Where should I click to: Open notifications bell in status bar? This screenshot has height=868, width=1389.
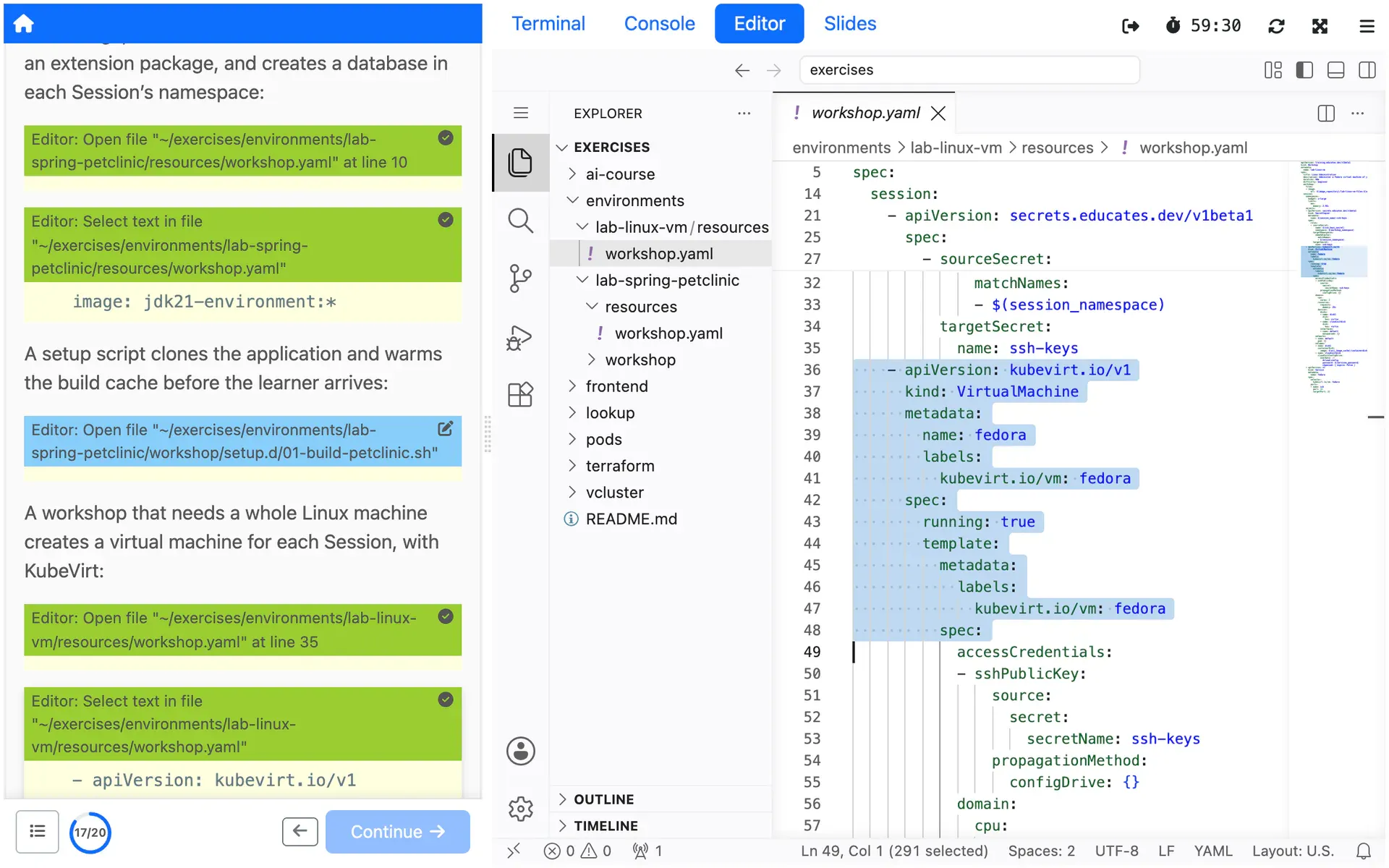(1363, 851)
